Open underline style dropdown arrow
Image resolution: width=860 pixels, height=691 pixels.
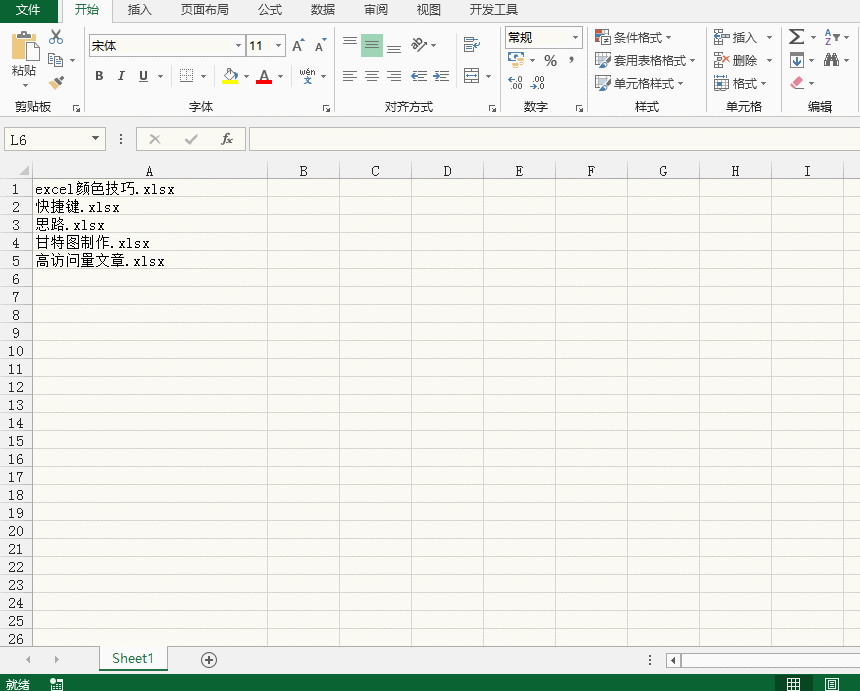pos(160,76)
